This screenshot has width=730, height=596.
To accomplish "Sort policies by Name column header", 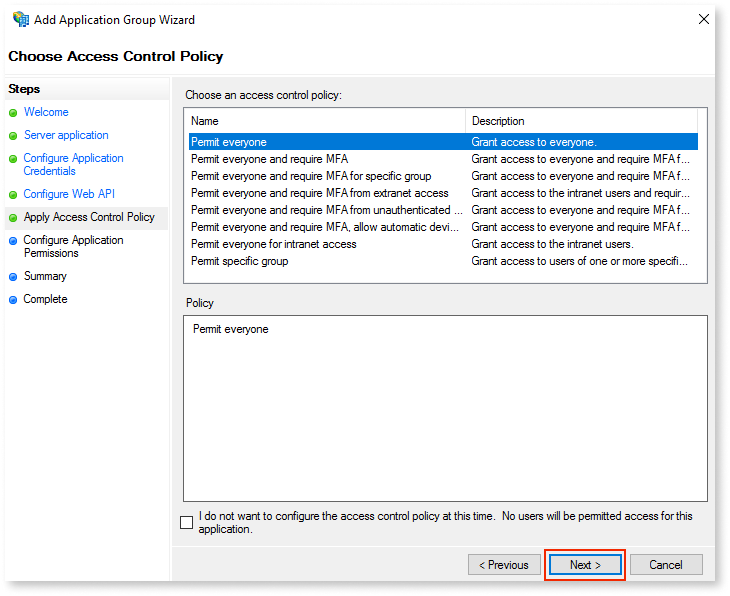I will tap(325, 121).
